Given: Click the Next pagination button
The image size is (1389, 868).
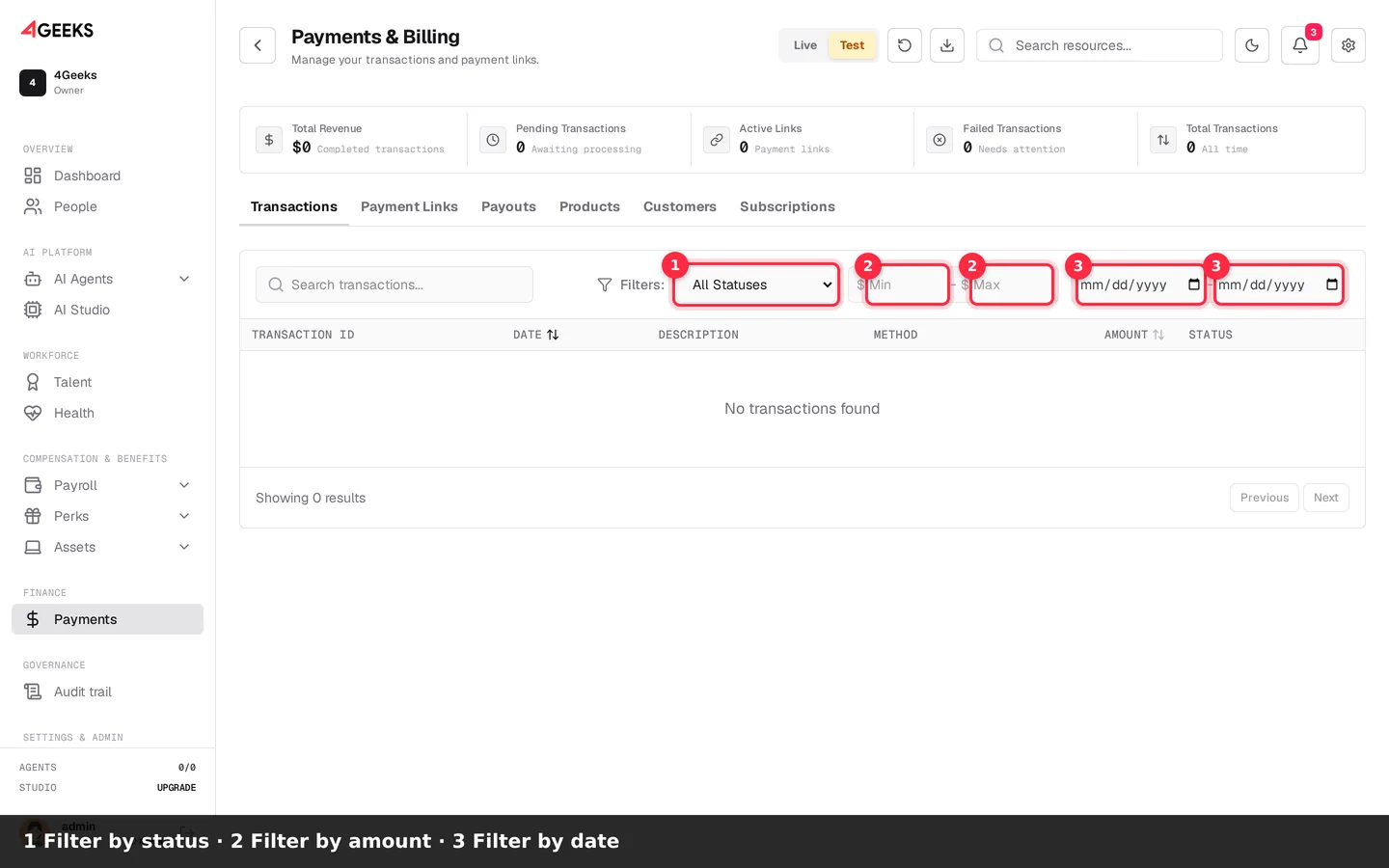Looking at the screenshot, I should click(x=1325, y=498).
